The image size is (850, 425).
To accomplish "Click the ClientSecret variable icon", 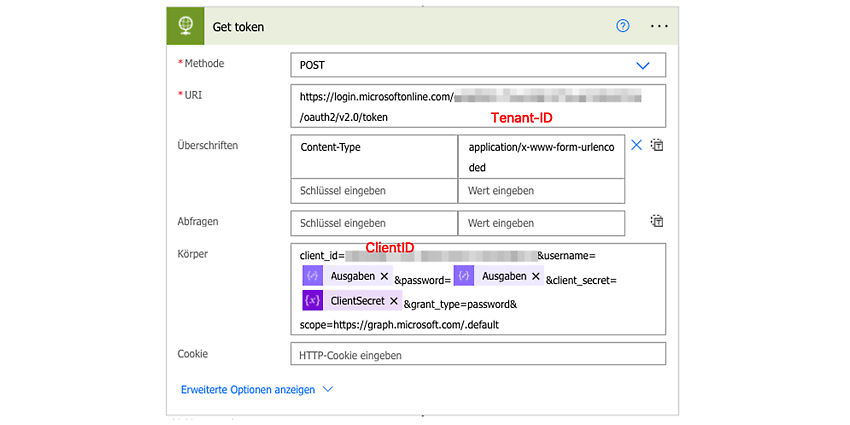I will [312, 300].
